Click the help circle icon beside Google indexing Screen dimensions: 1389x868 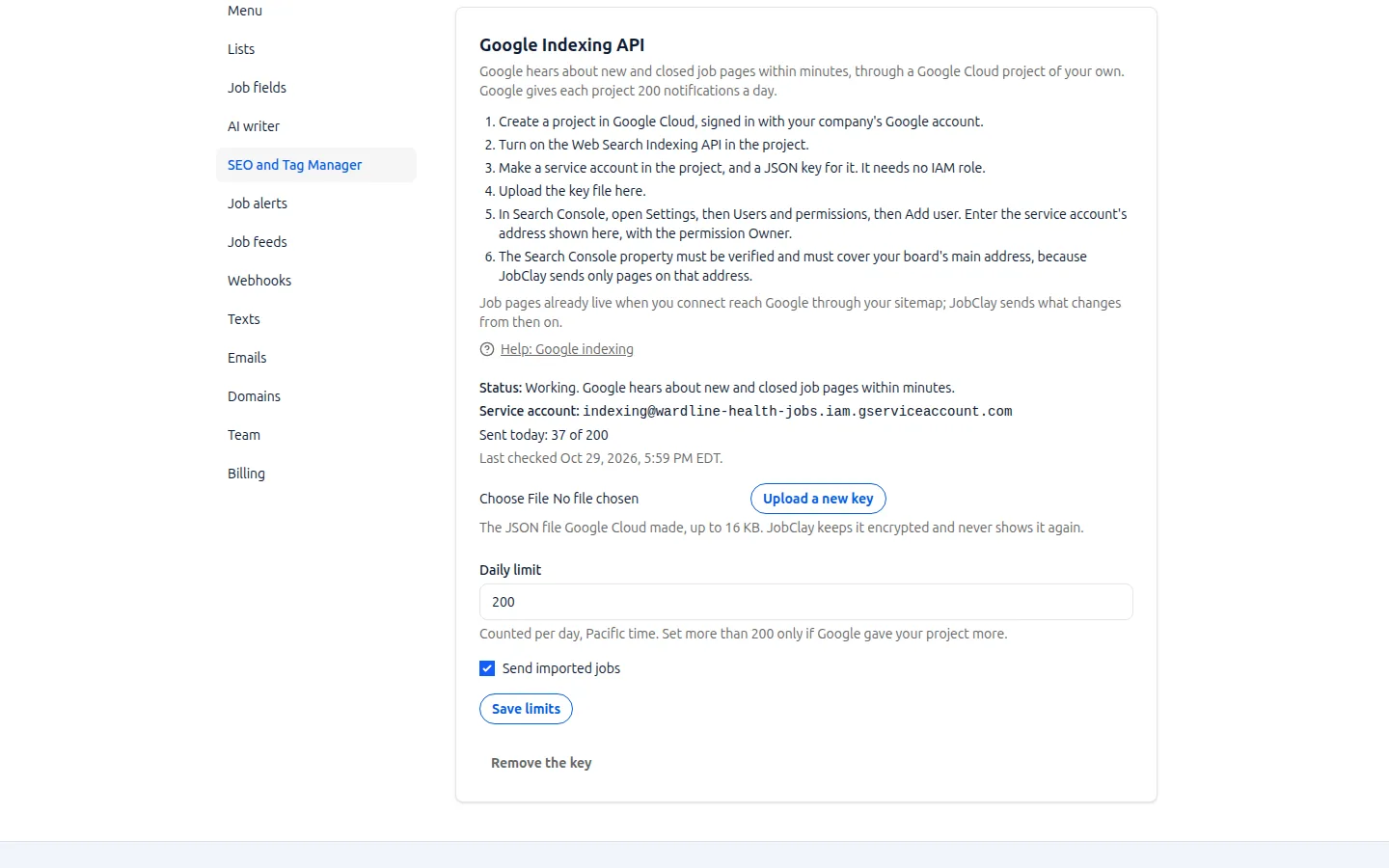pyautogui.click(x=487, y=349)
